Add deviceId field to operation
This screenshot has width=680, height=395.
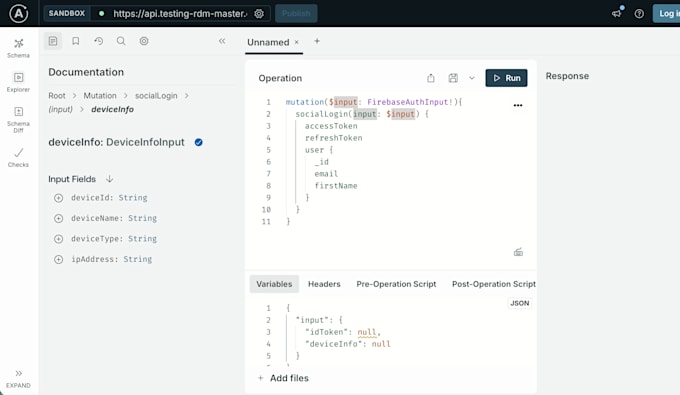59,198
